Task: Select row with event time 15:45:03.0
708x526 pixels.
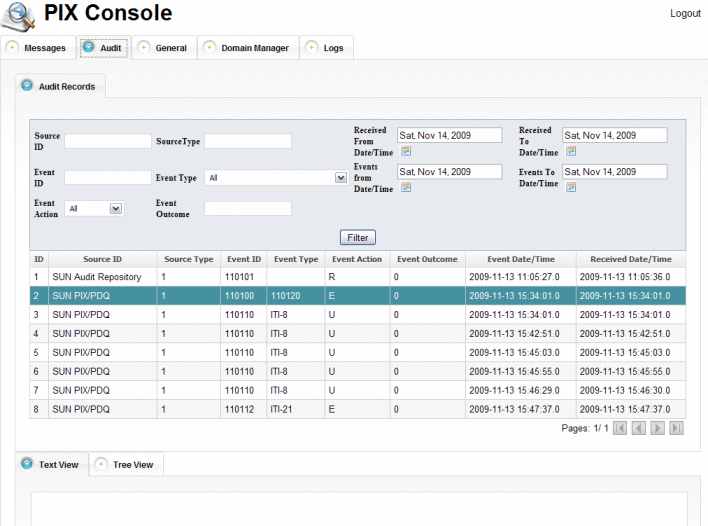Action: (358, 353)
